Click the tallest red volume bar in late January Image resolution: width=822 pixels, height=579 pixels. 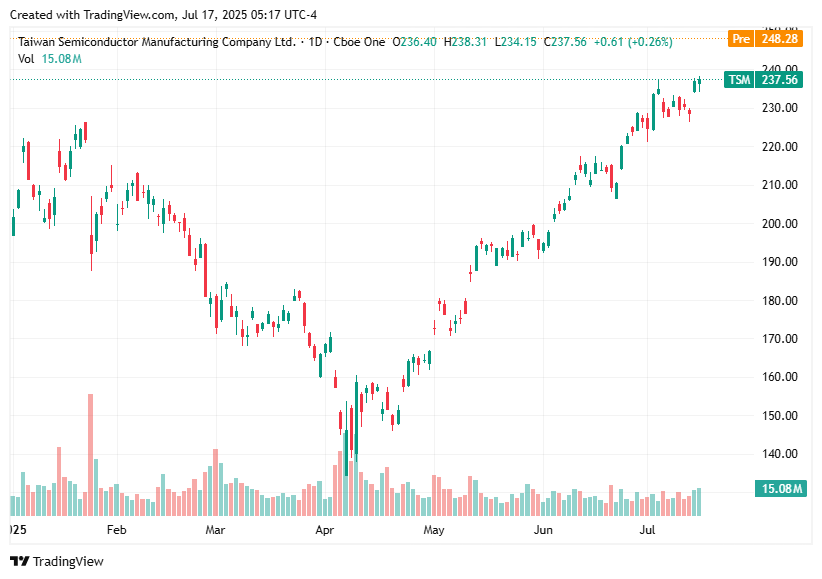(x=90, y=455)
